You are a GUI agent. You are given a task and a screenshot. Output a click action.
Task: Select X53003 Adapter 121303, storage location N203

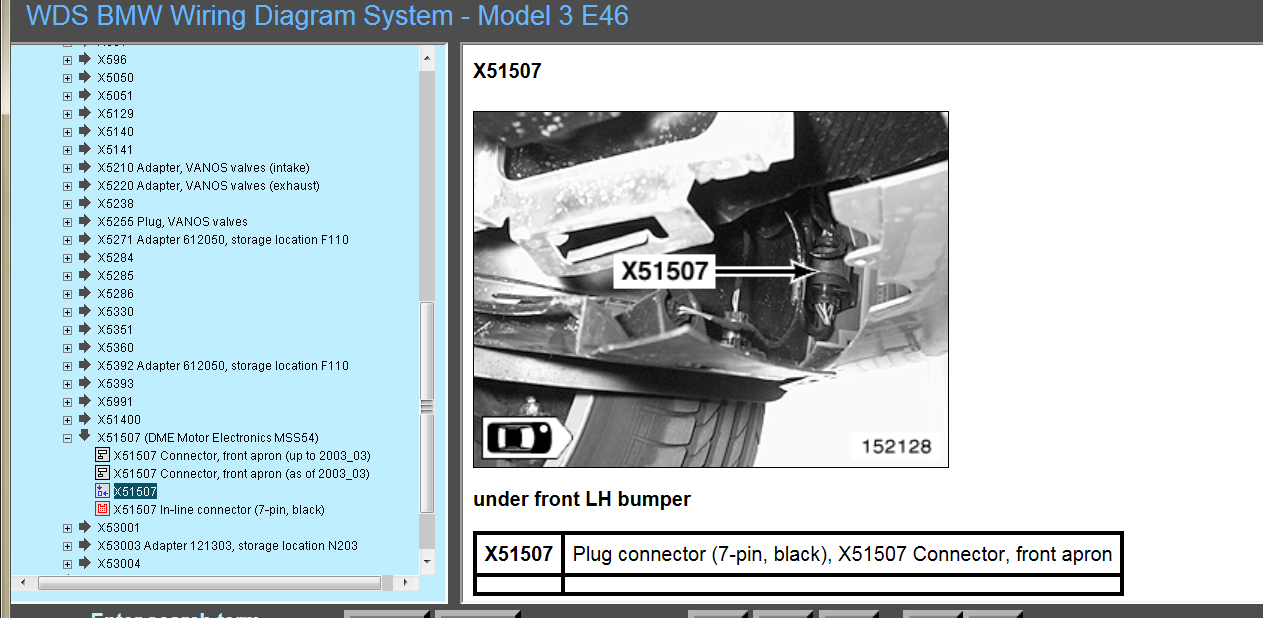(227, 546)
